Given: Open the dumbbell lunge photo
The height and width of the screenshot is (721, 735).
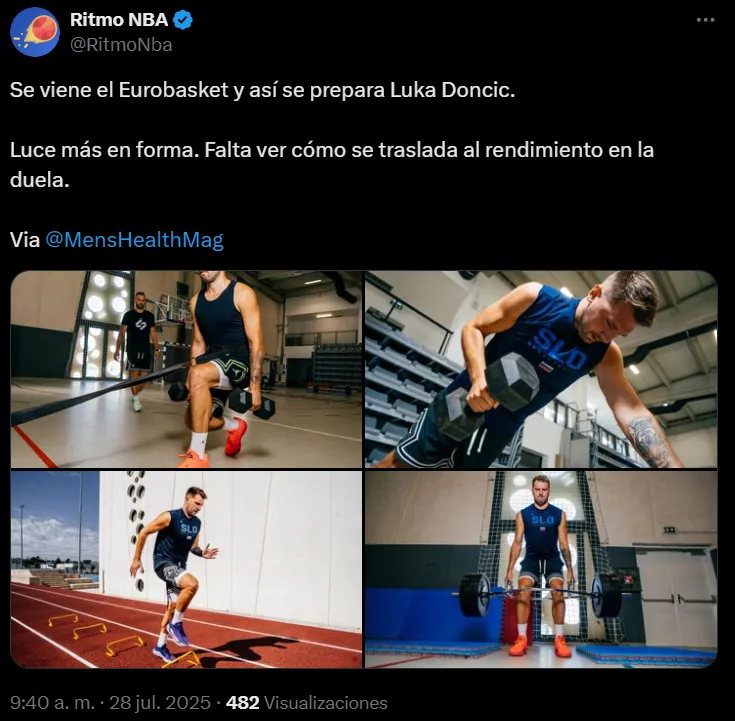Looking at the screenshot, I should point(186,369).
